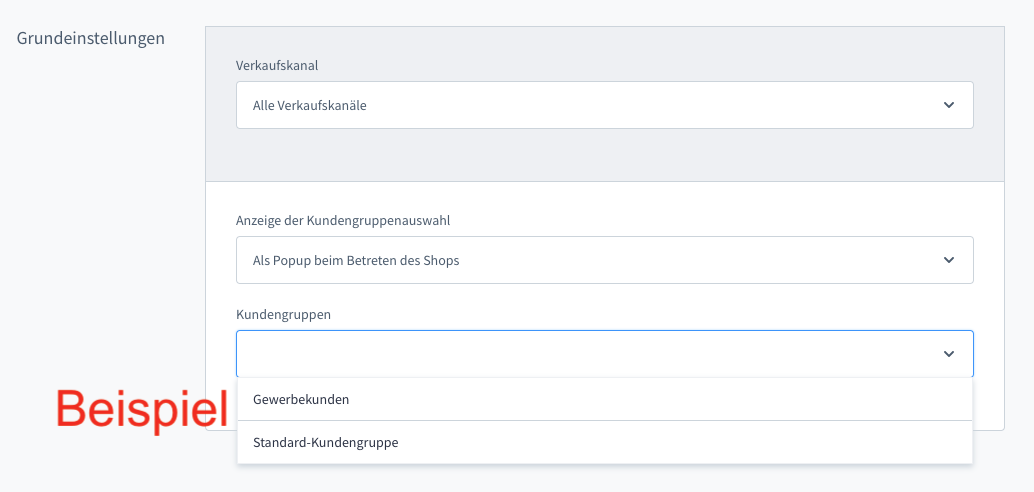Viewport: 1034px width, 492px height.
Task: Click empty space right of Standard-Kundengruppe option
Action: (700, 442)
